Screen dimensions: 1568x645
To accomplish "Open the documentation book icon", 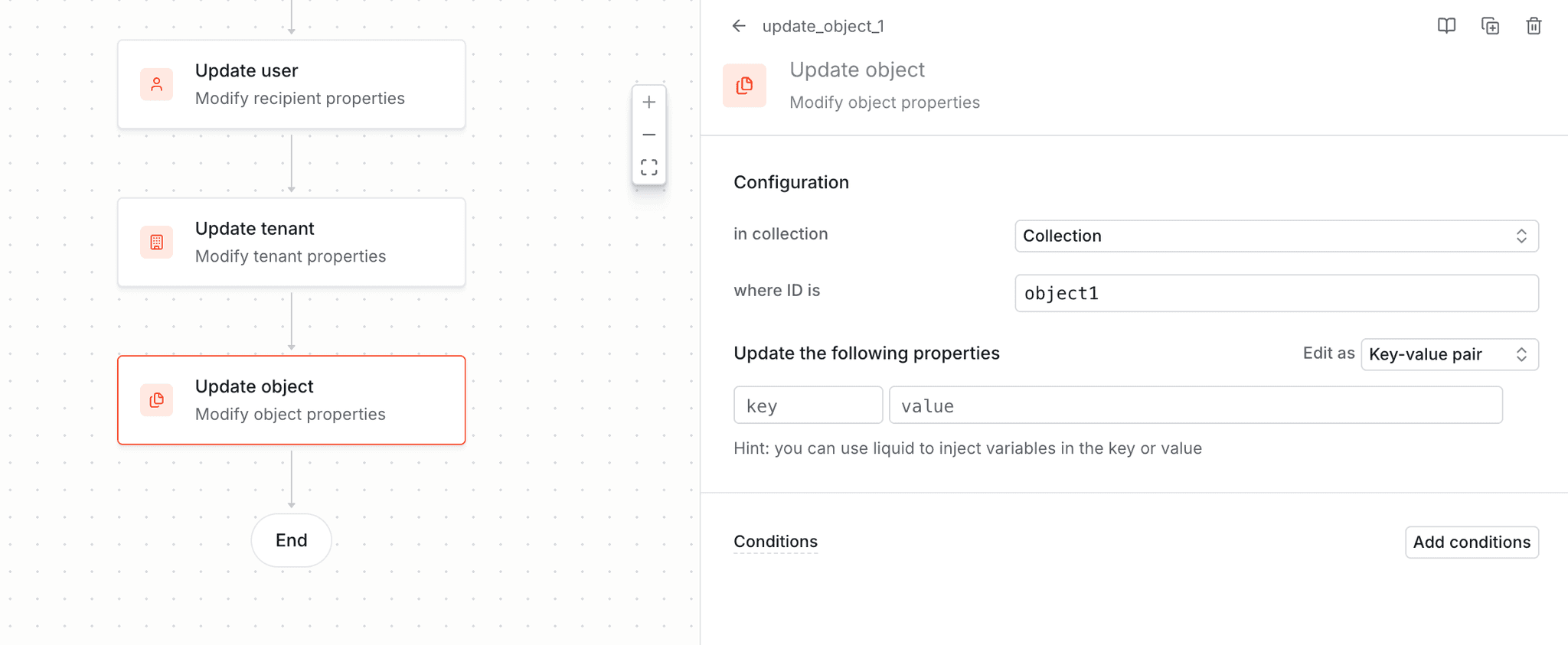I will coord(1446,25).
